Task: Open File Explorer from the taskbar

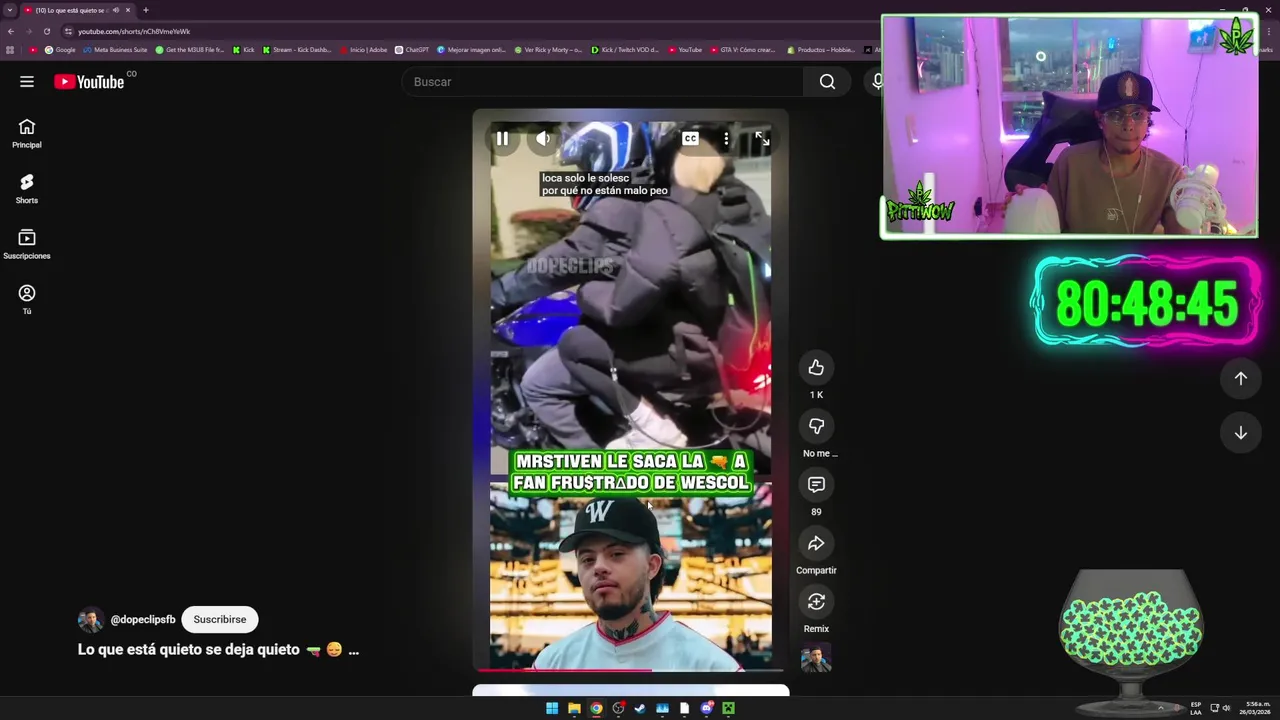Action: [574, 708]
